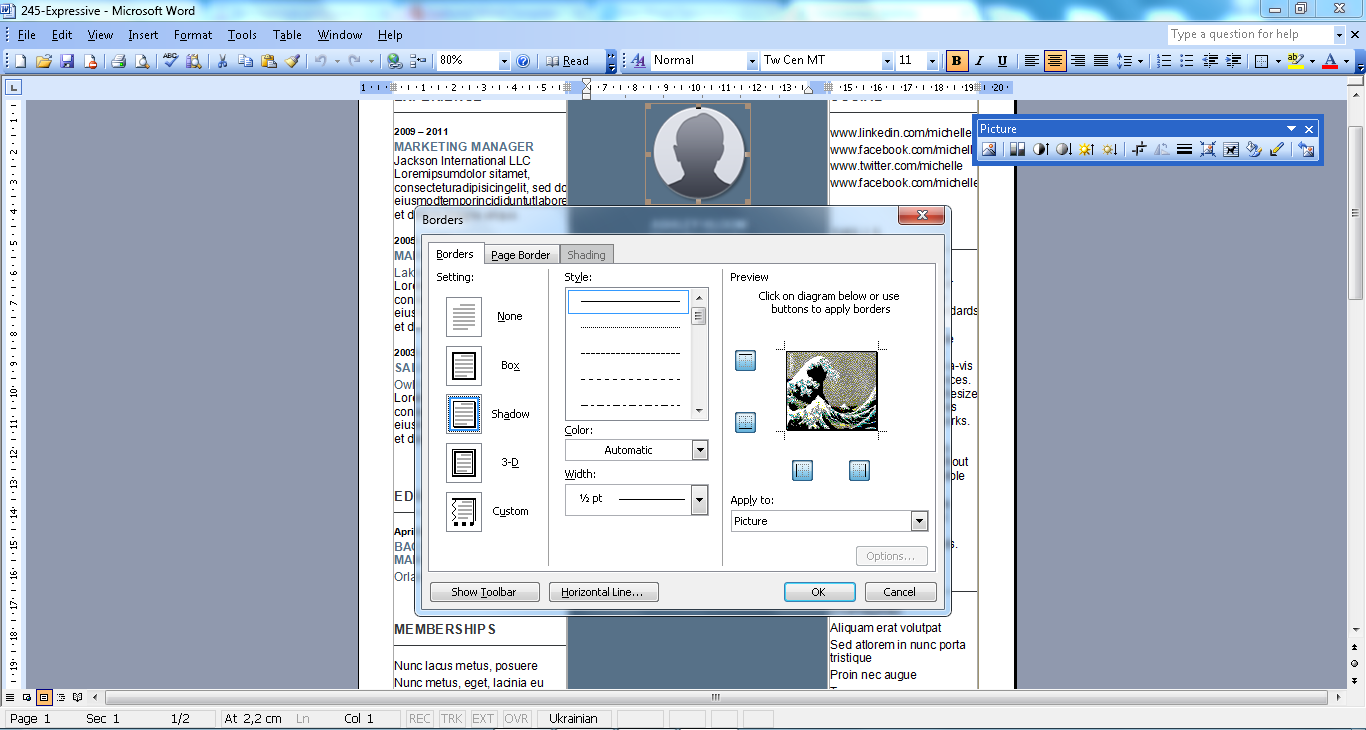Click the wave picture in Preview diagram

point(832,391)
